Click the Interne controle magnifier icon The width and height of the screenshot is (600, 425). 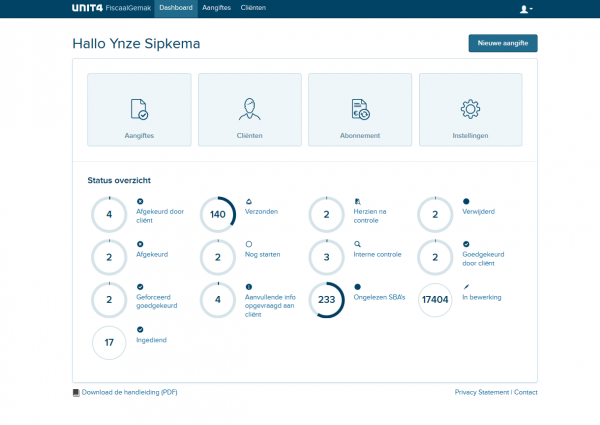[358, 244]
